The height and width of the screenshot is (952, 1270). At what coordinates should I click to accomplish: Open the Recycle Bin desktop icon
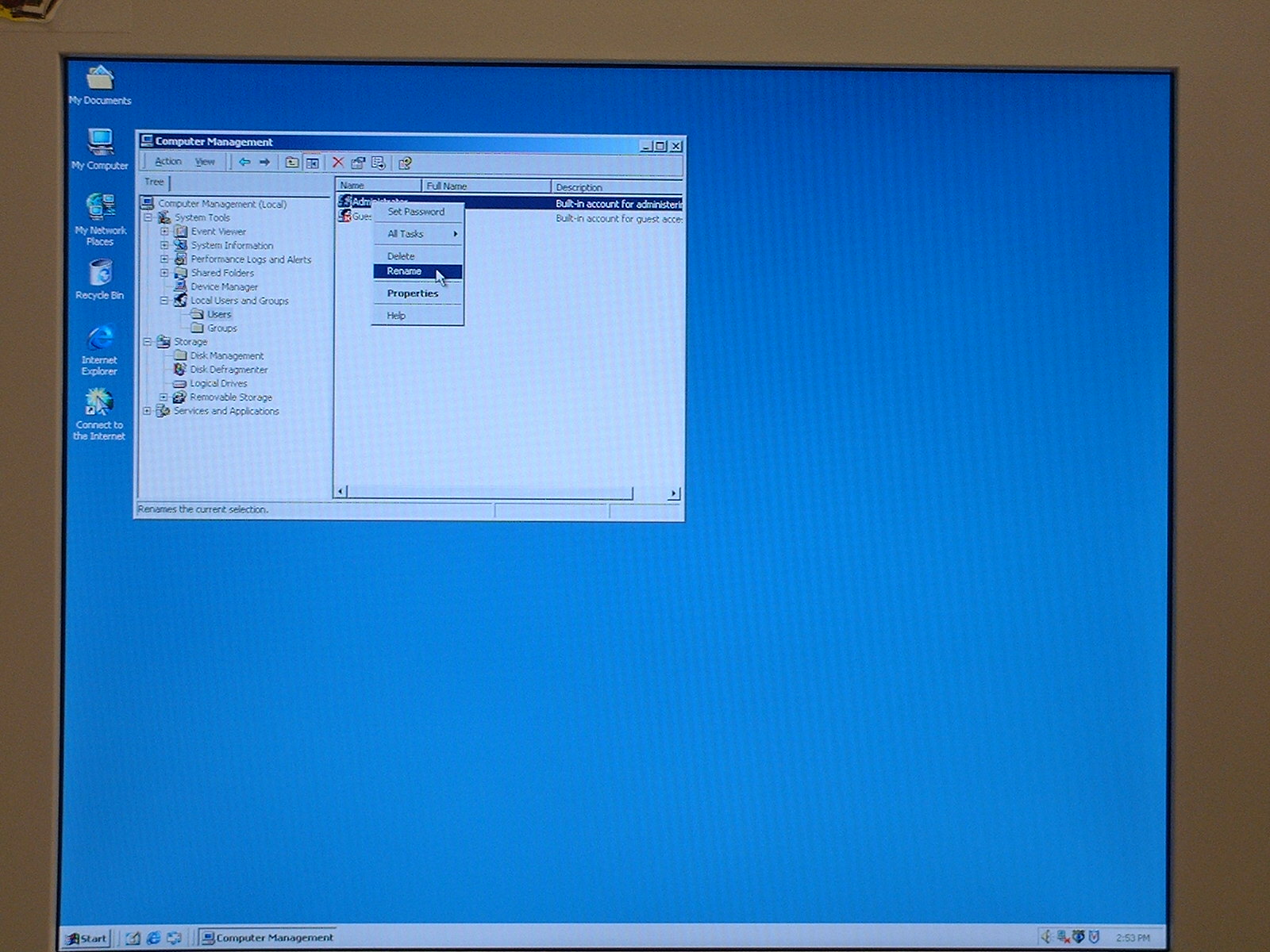(99, 275)
